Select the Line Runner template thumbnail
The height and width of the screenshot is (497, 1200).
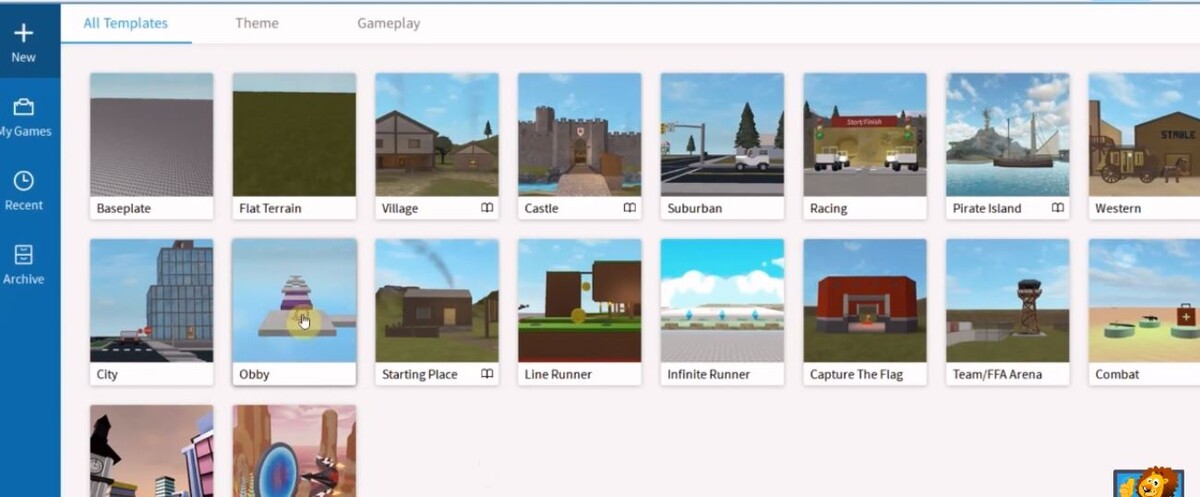[580, 300]
